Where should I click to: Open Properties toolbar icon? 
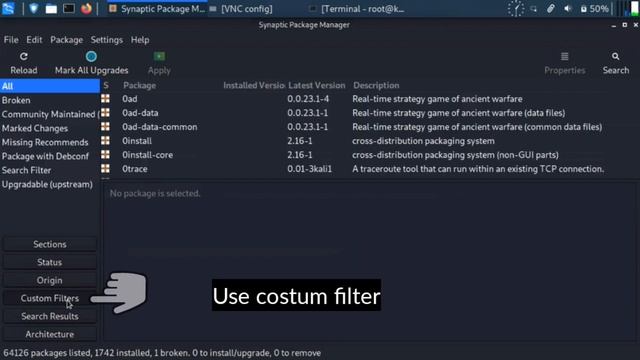coord(564,56)
